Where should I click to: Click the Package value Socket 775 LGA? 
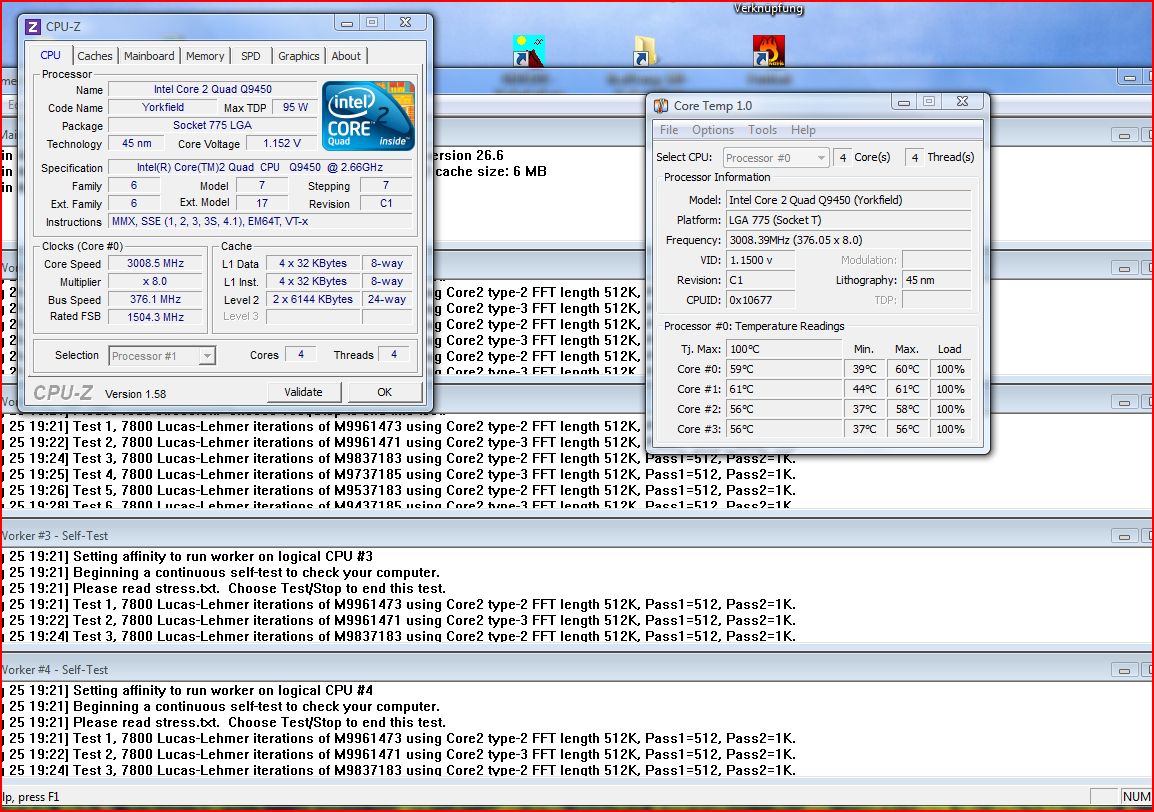click(x=213, y=125)
